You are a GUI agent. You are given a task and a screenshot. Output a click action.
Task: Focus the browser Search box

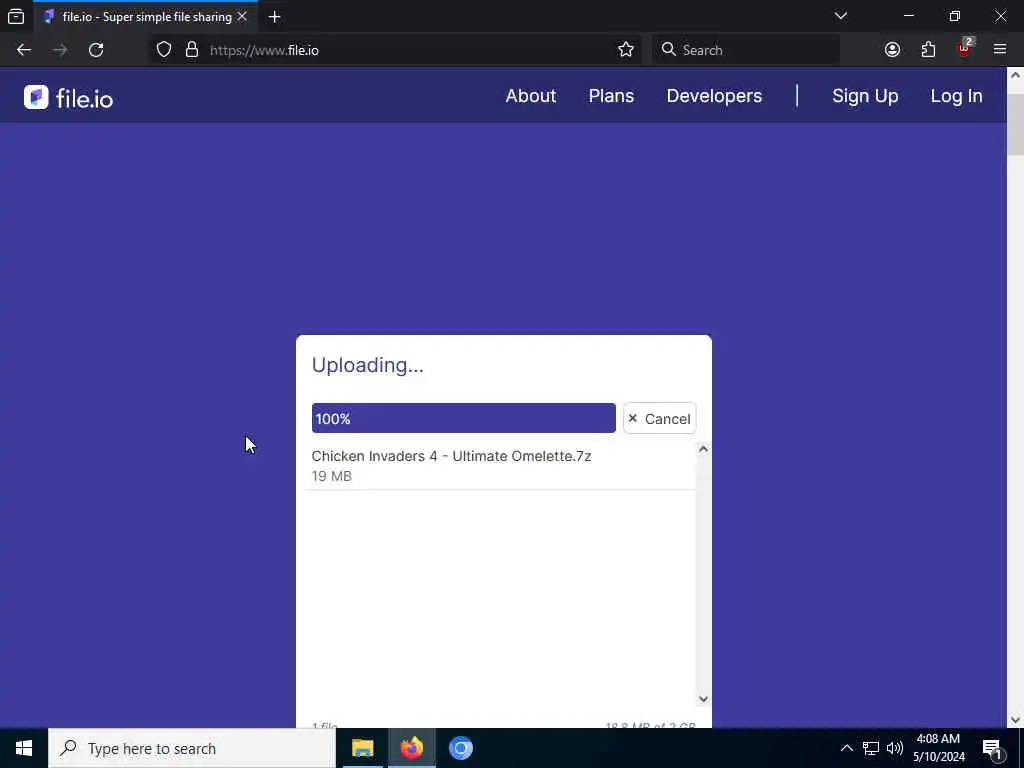(x=746, y=50)
